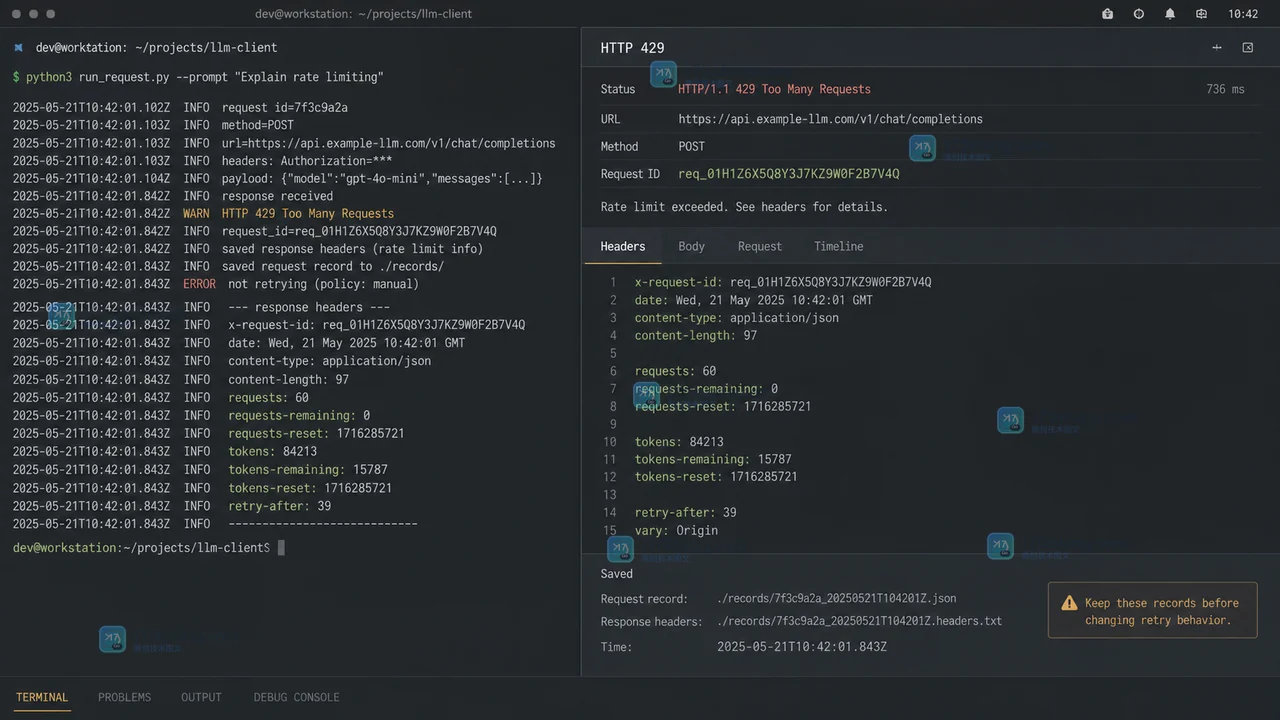Select the Timeline tab

click(838, 246)
